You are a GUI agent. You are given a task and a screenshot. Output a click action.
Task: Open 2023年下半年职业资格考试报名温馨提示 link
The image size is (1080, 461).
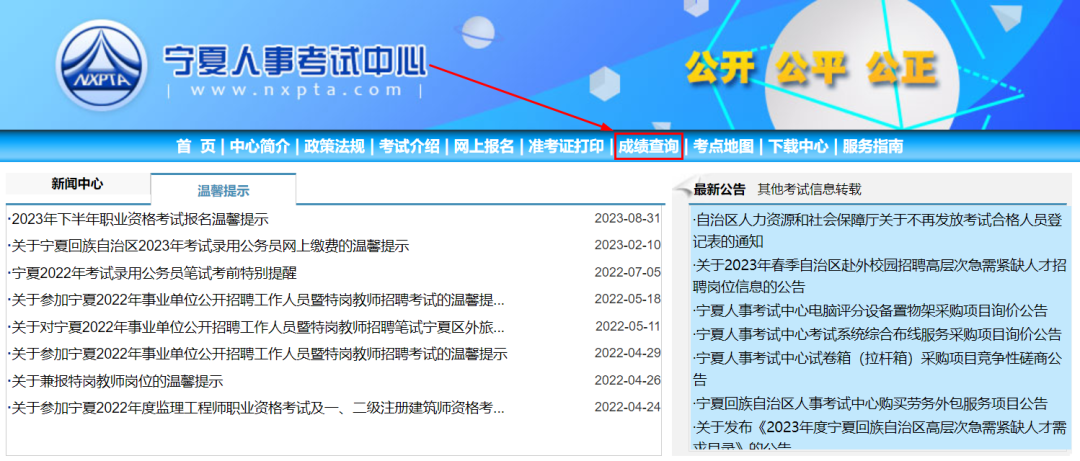[x=138, y=220]
